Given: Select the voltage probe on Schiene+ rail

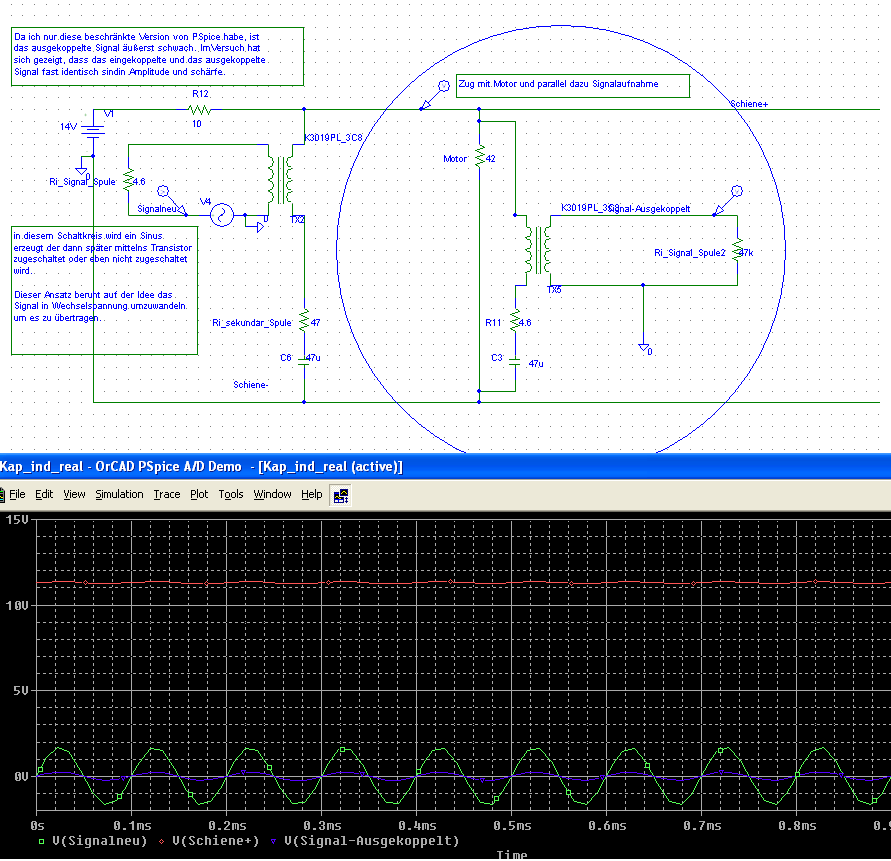Looking at the screenshot, I should click(434, 95).
